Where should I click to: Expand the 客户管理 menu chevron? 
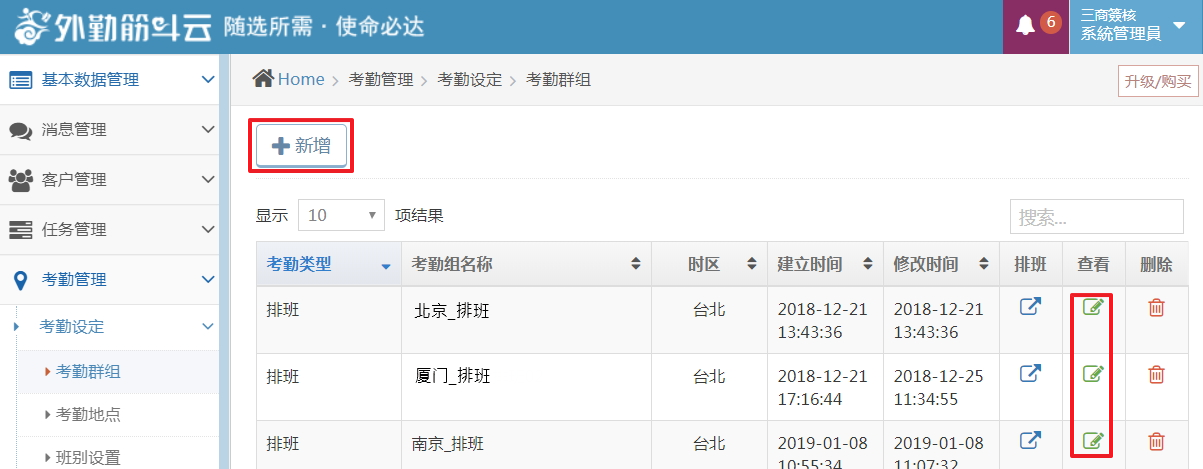coord(208,180)
